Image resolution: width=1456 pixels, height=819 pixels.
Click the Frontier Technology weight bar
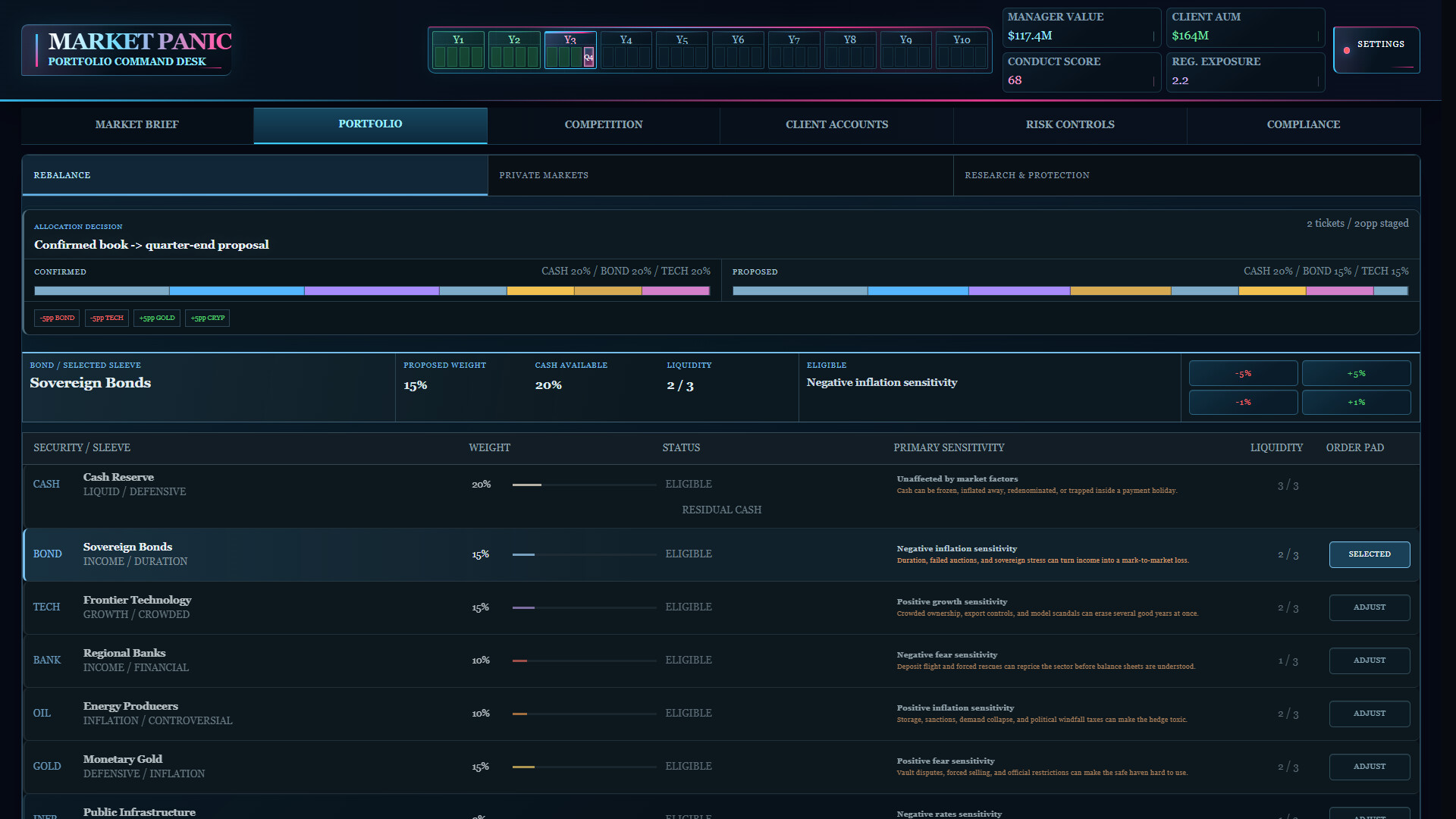584,607
